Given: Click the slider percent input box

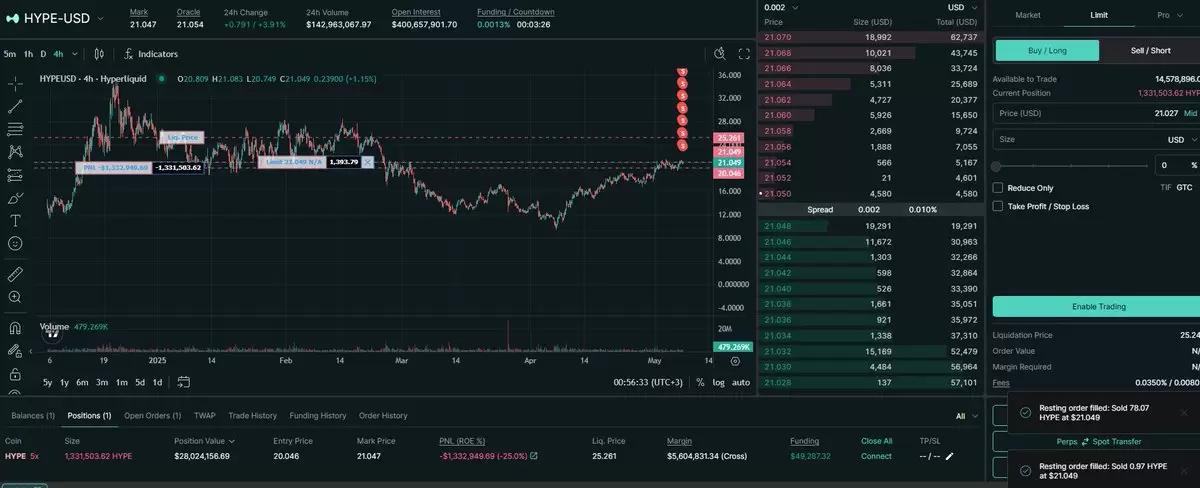Looking at the screenshot, I should pyautogui.click(x=1177, y=165).
